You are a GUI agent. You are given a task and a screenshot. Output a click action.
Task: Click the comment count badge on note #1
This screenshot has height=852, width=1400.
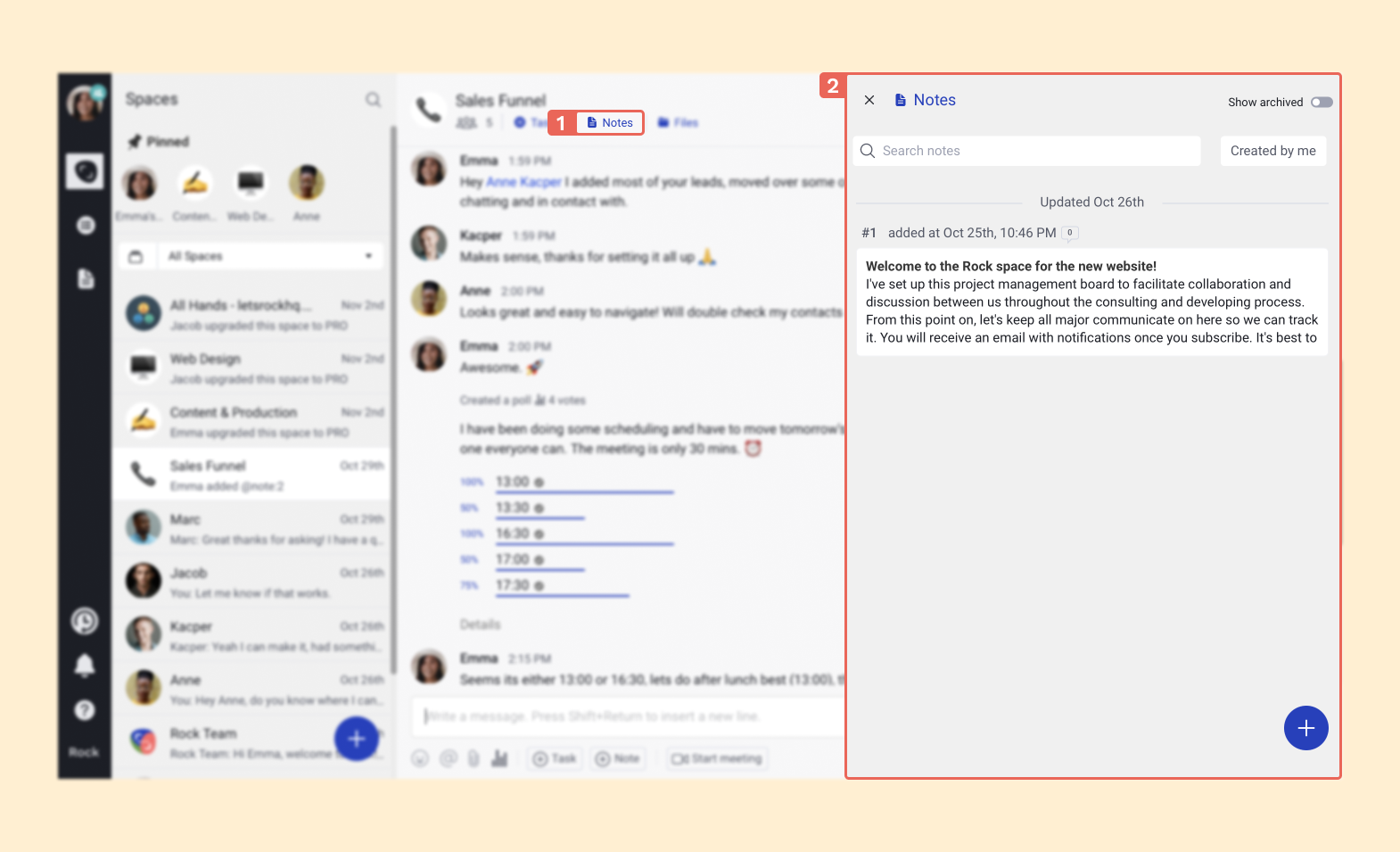click(1070, 233)
